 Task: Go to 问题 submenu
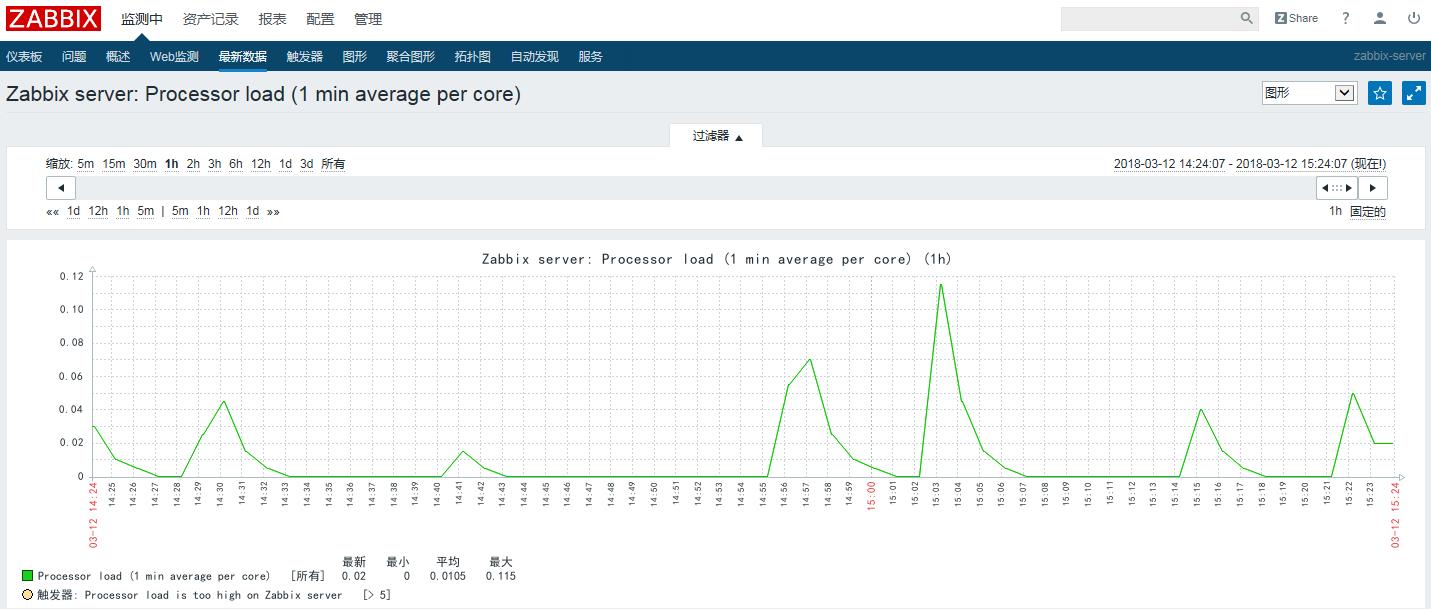tap(74, 57)
